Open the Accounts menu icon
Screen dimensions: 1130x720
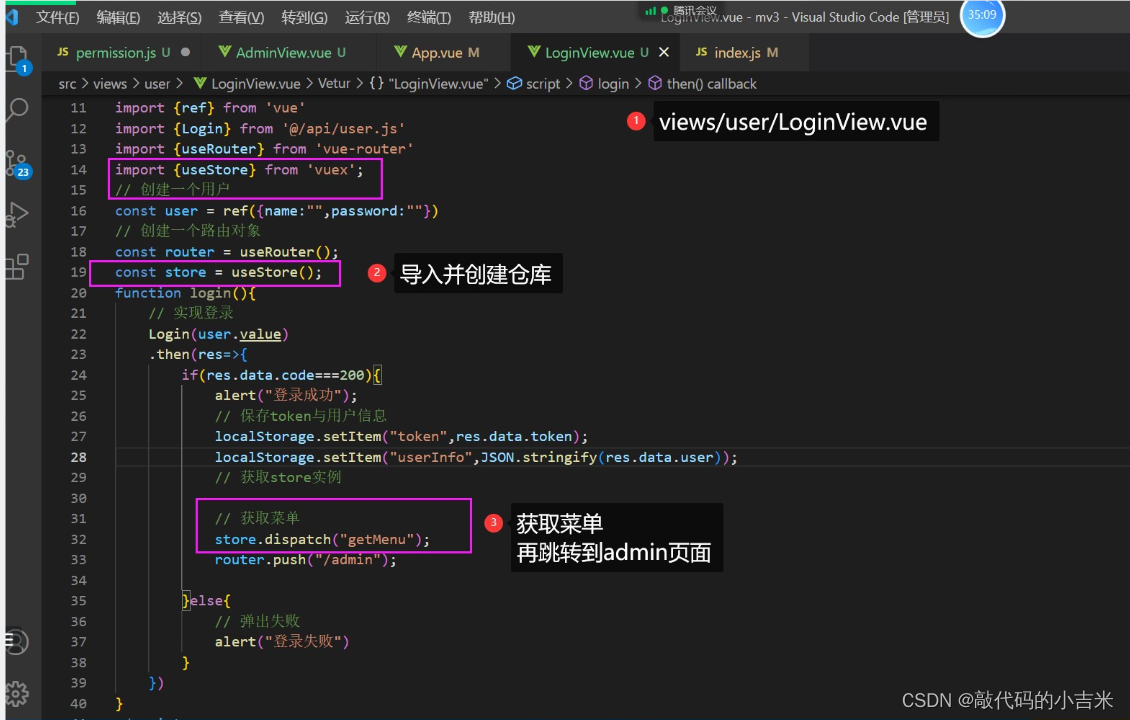pyautogui.click(x=17, y=641)
